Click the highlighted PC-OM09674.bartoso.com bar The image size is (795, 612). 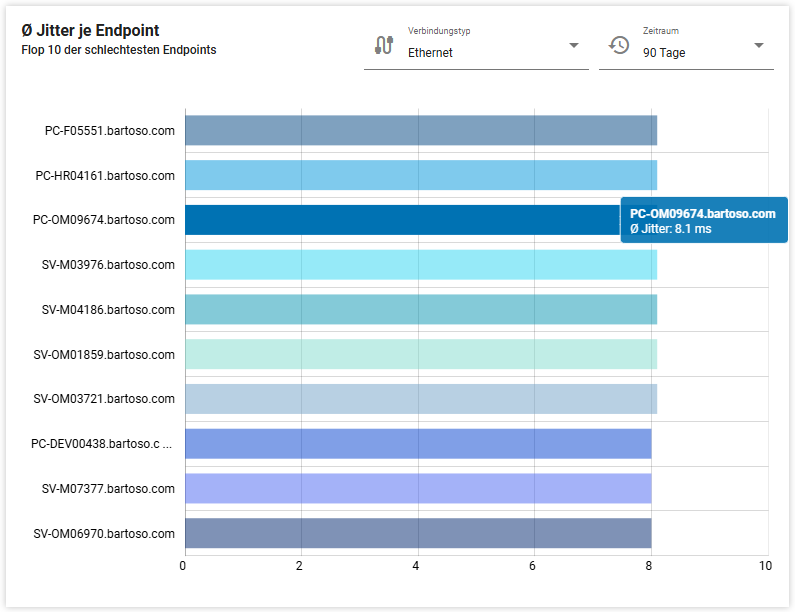click(400, 220)
